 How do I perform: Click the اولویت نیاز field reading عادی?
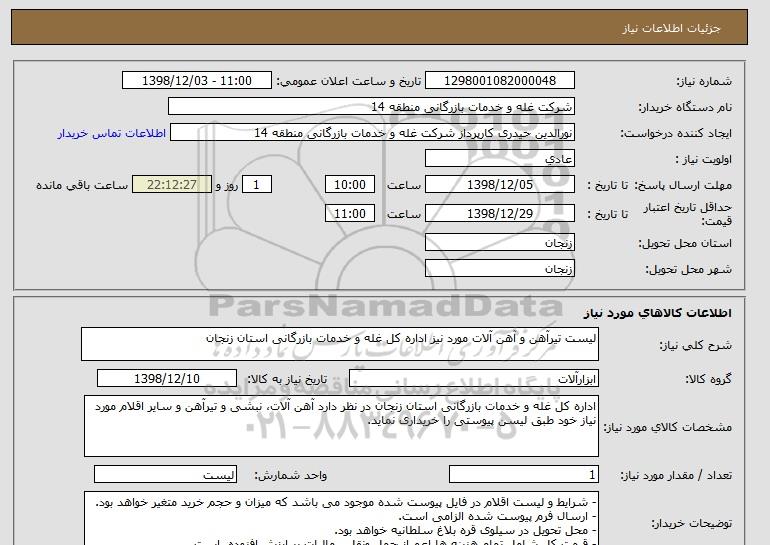coord(499,159)
